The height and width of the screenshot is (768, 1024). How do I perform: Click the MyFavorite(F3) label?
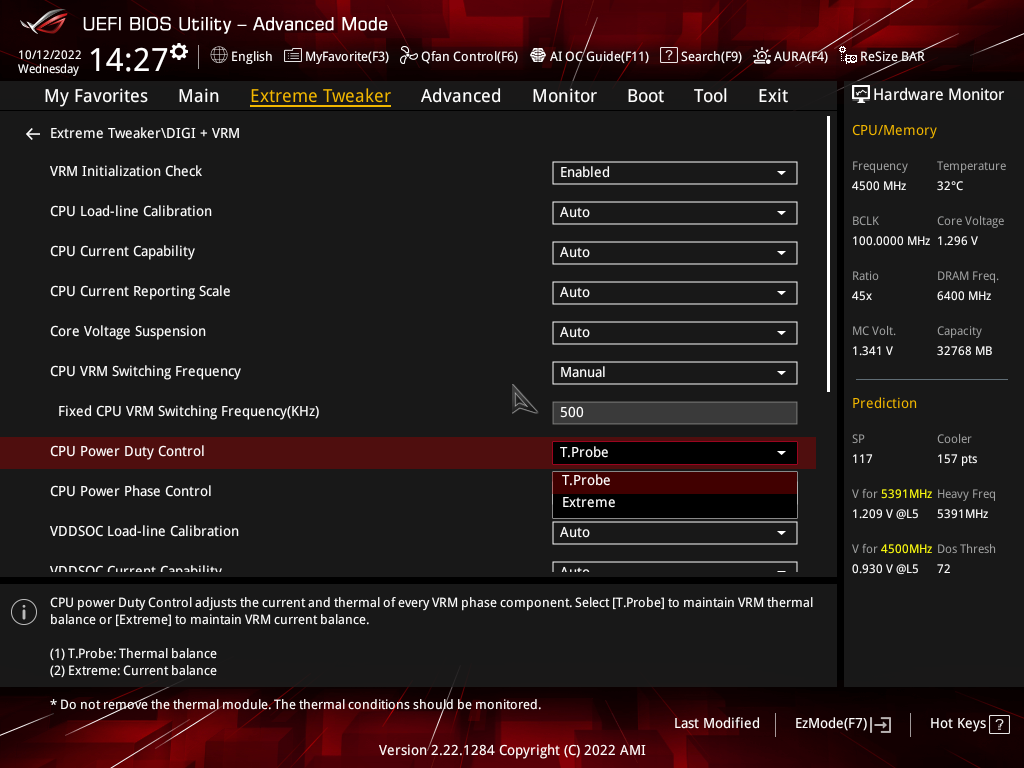pyautogui.click(x=347, y=57)
